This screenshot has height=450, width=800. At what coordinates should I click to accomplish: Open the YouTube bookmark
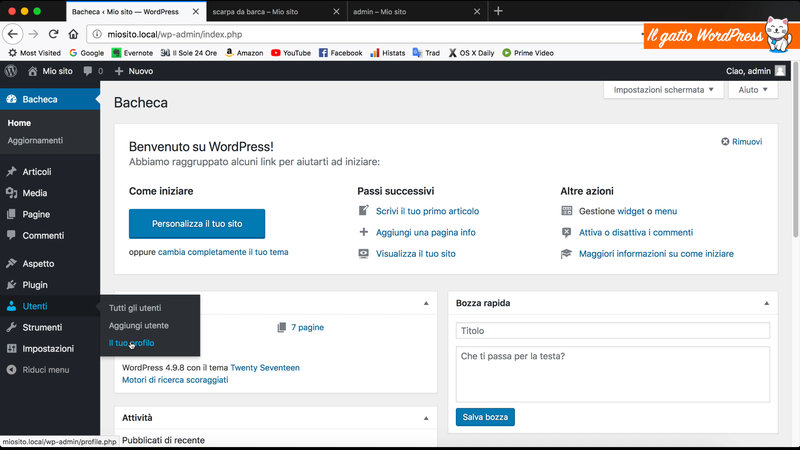click(x=291, y=53)
